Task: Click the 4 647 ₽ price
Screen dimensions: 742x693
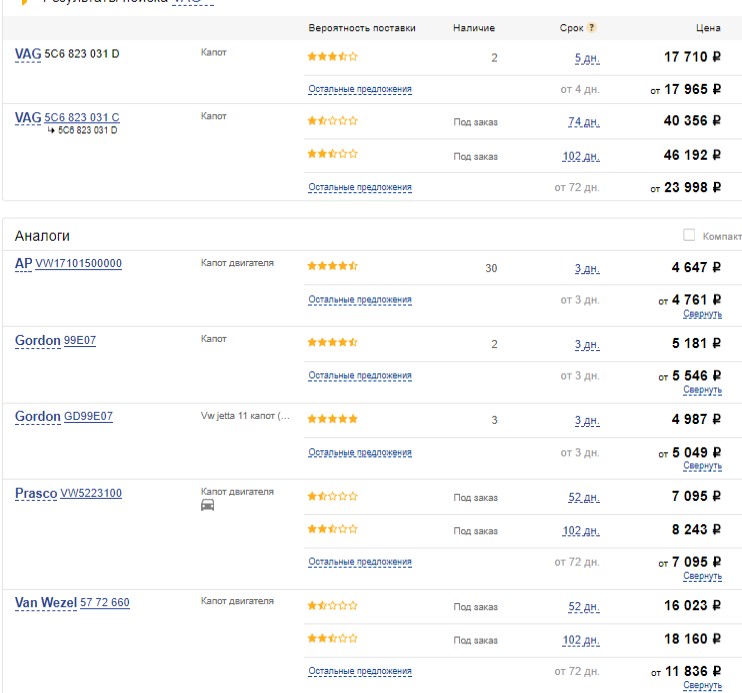Action: pos(696,267)
